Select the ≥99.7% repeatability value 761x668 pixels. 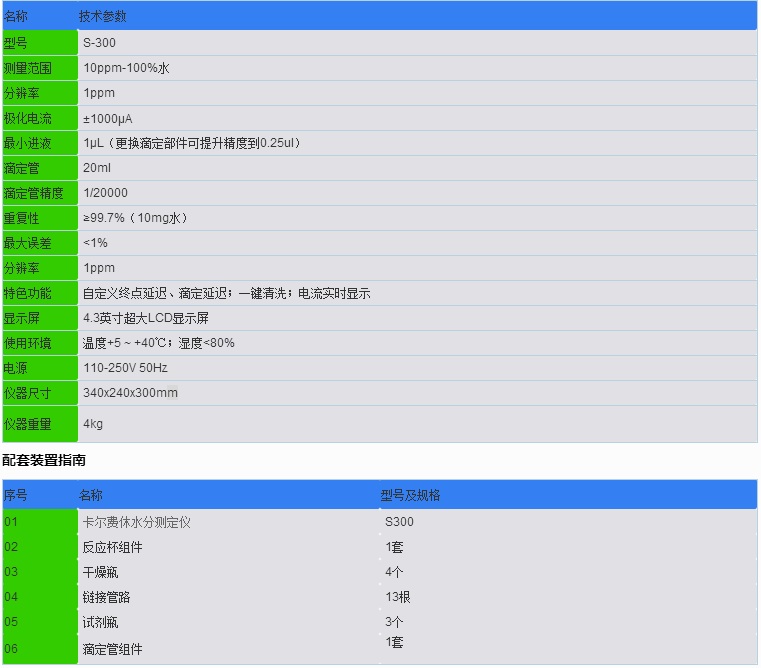[x=136, y=218]
